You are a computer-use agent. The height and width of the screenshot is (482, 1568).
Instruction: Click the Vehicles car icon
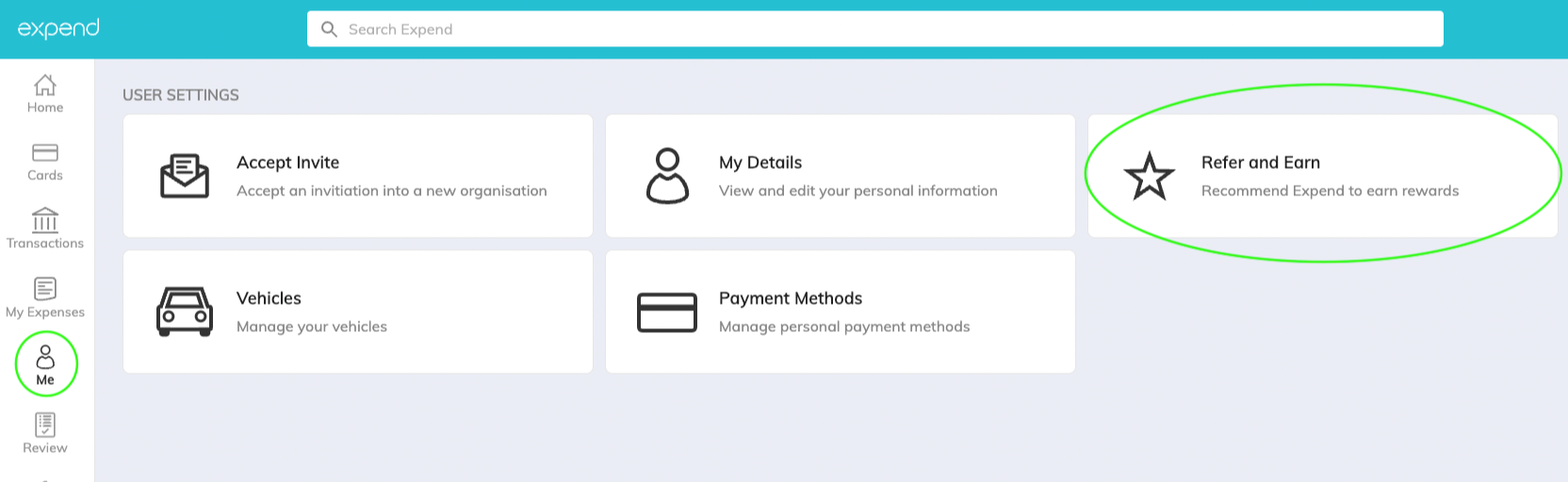click(x=185, y=312)
